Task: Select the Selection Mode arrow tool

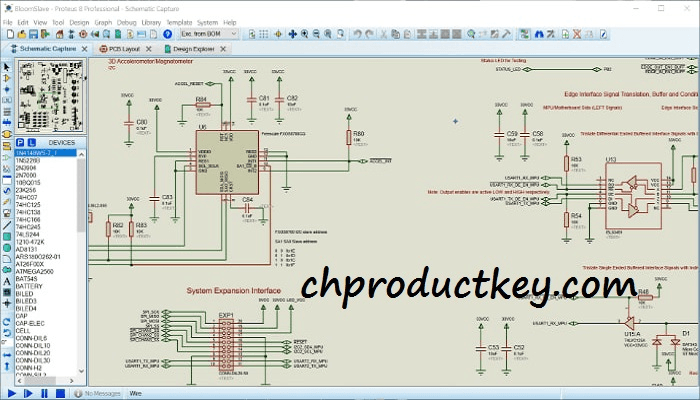Action: (x=7, y=67)
